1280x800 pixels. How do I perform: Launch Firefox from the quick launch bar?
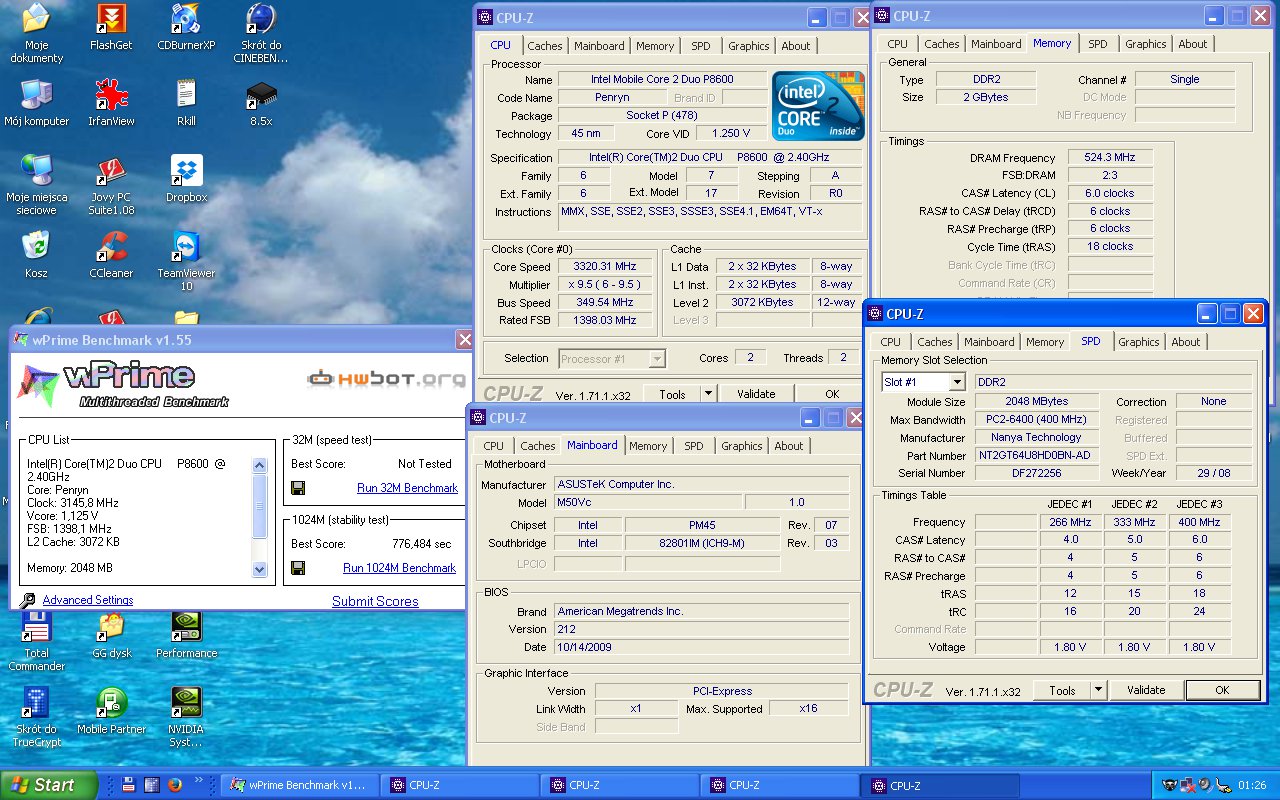point(176,785)
